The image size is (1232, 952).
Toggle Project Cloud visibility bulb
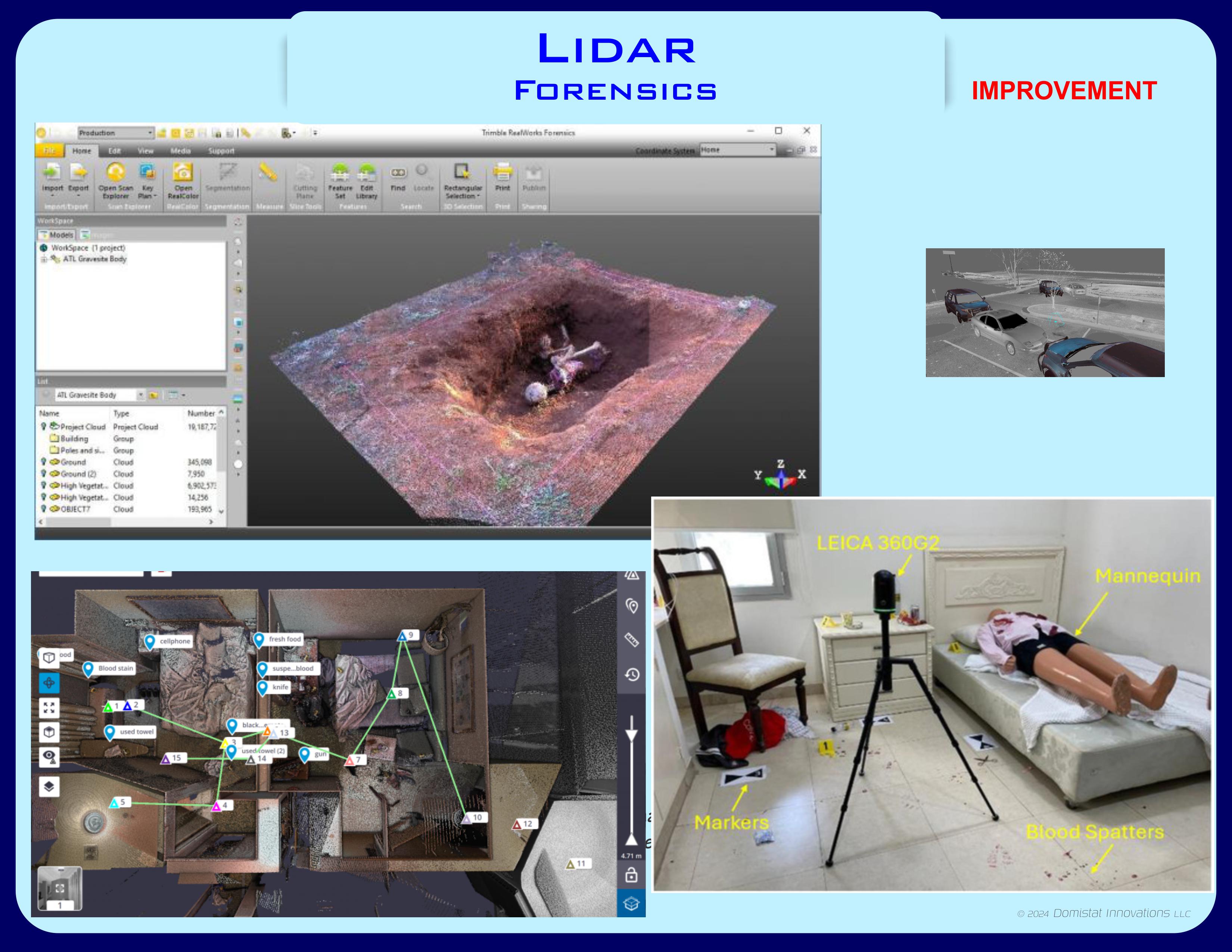[43, 426]
